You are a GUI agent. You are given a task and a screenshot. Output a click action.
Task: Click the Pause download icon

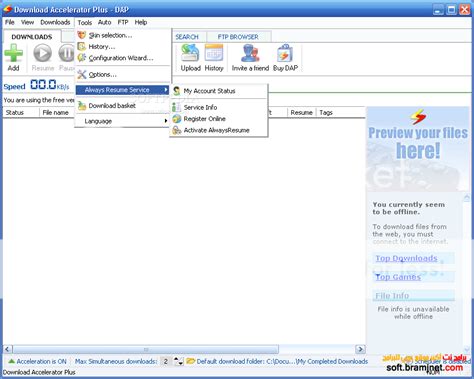[x=66, y=53]
